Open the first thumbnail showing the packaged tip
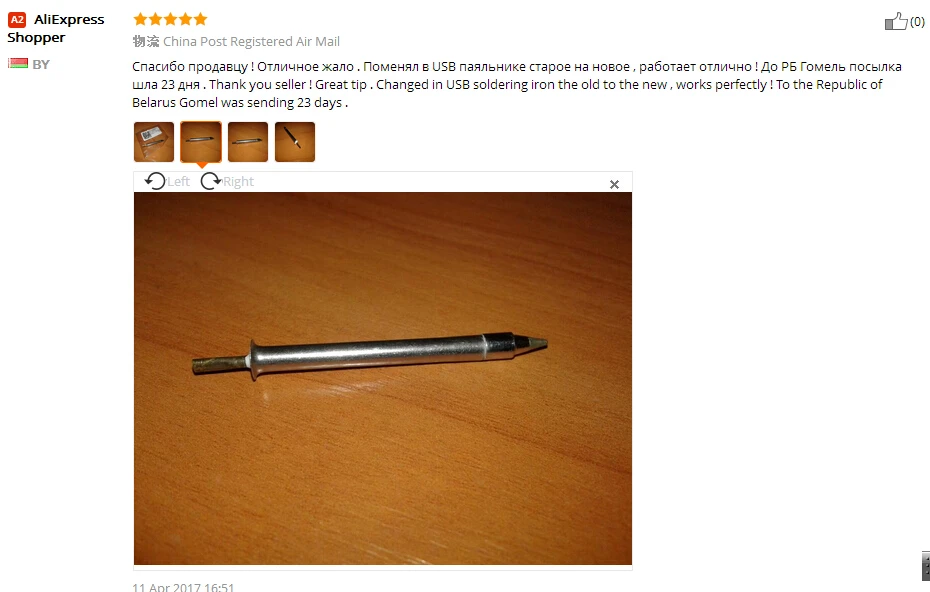Screen dimensions: 930x592 pos(154,142)
